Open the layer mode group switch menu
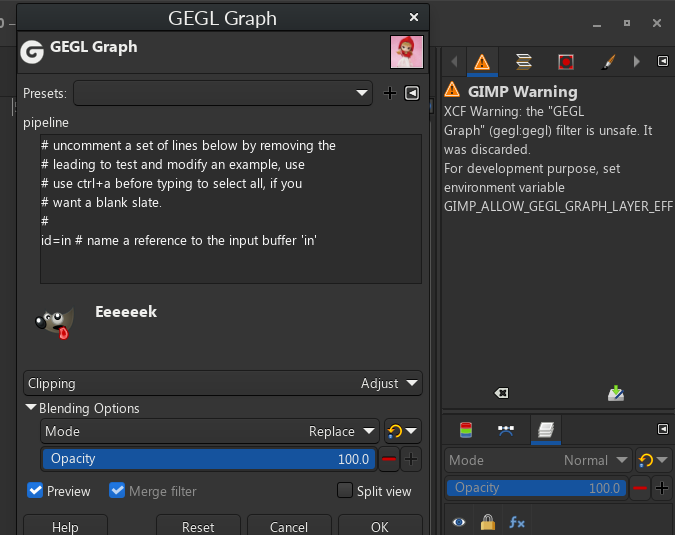Screen dimensions: 675x535 click(x=653, y=460)
